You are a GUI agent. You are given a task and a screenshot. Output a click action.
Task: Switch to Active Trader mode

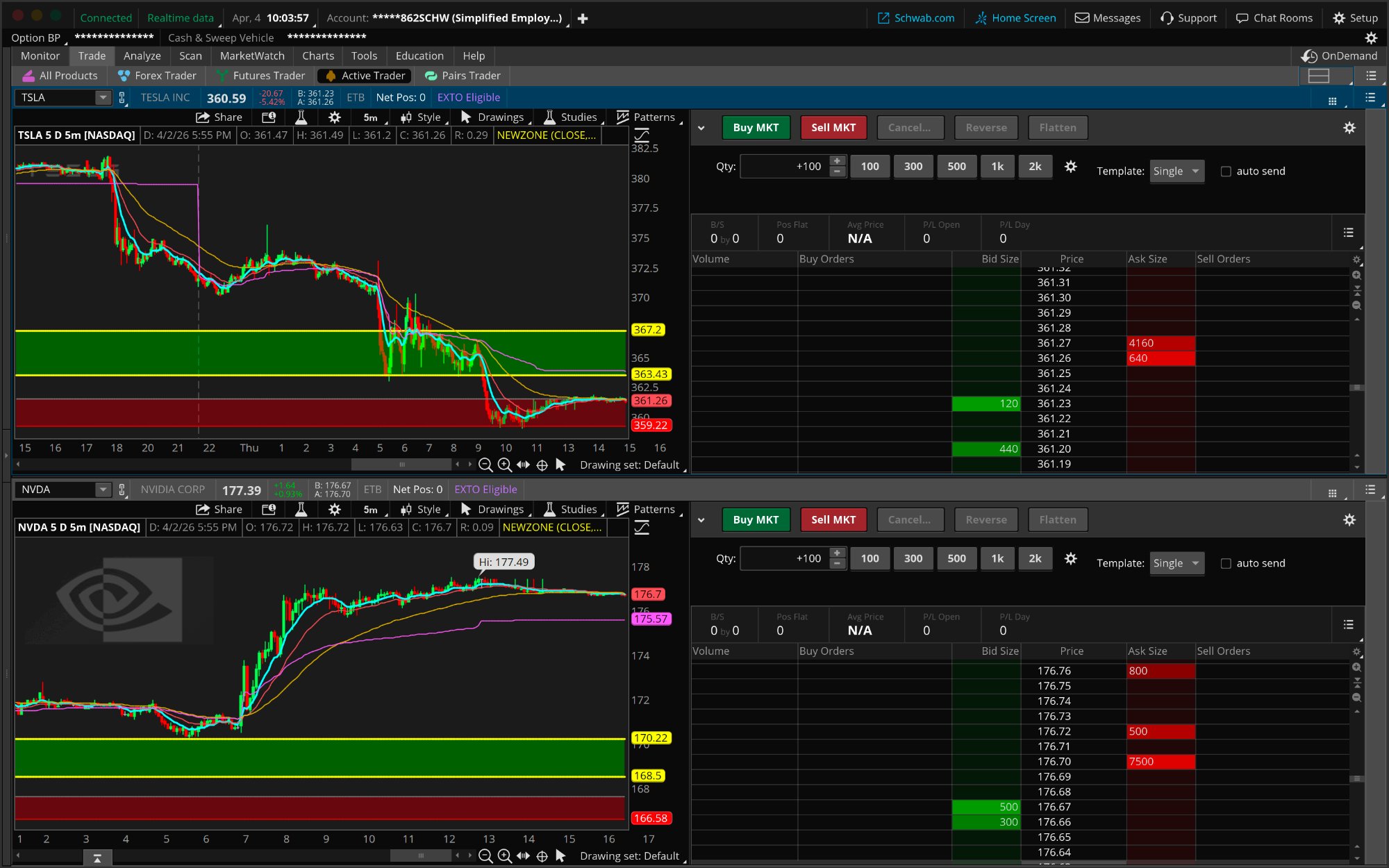pos(364,76)
